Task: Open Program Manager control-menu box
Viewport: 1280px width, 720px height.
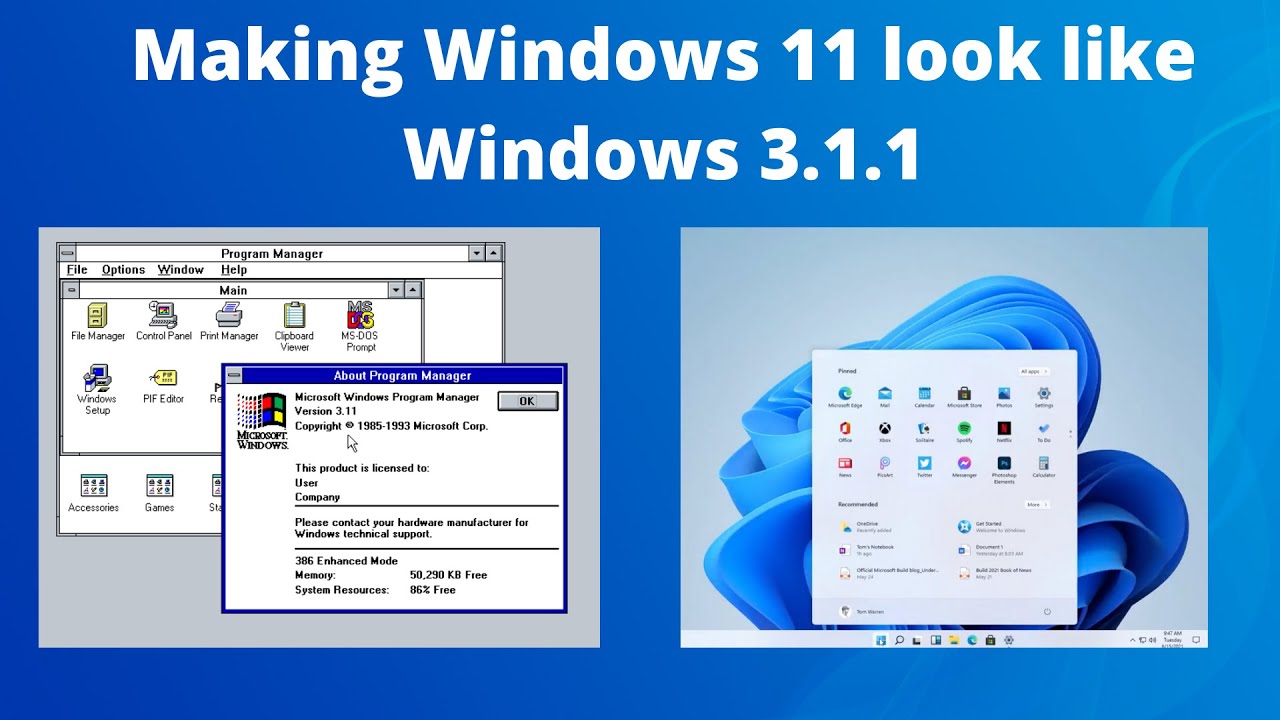Action: 67,254
